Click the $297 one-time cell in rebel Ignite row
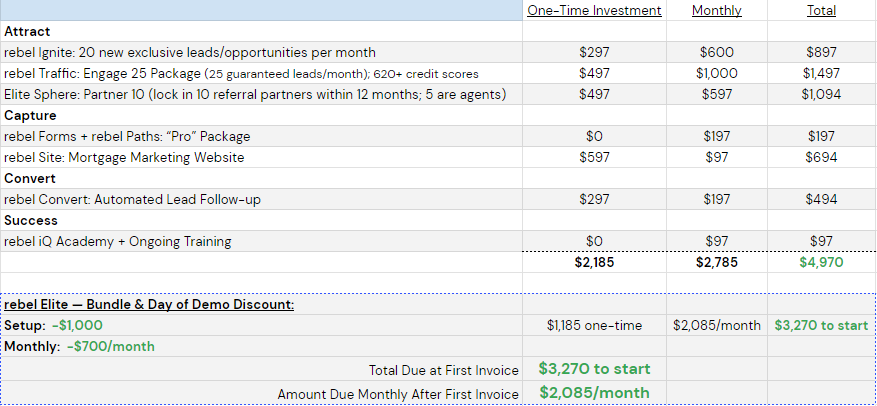 (x=594, y=53)
